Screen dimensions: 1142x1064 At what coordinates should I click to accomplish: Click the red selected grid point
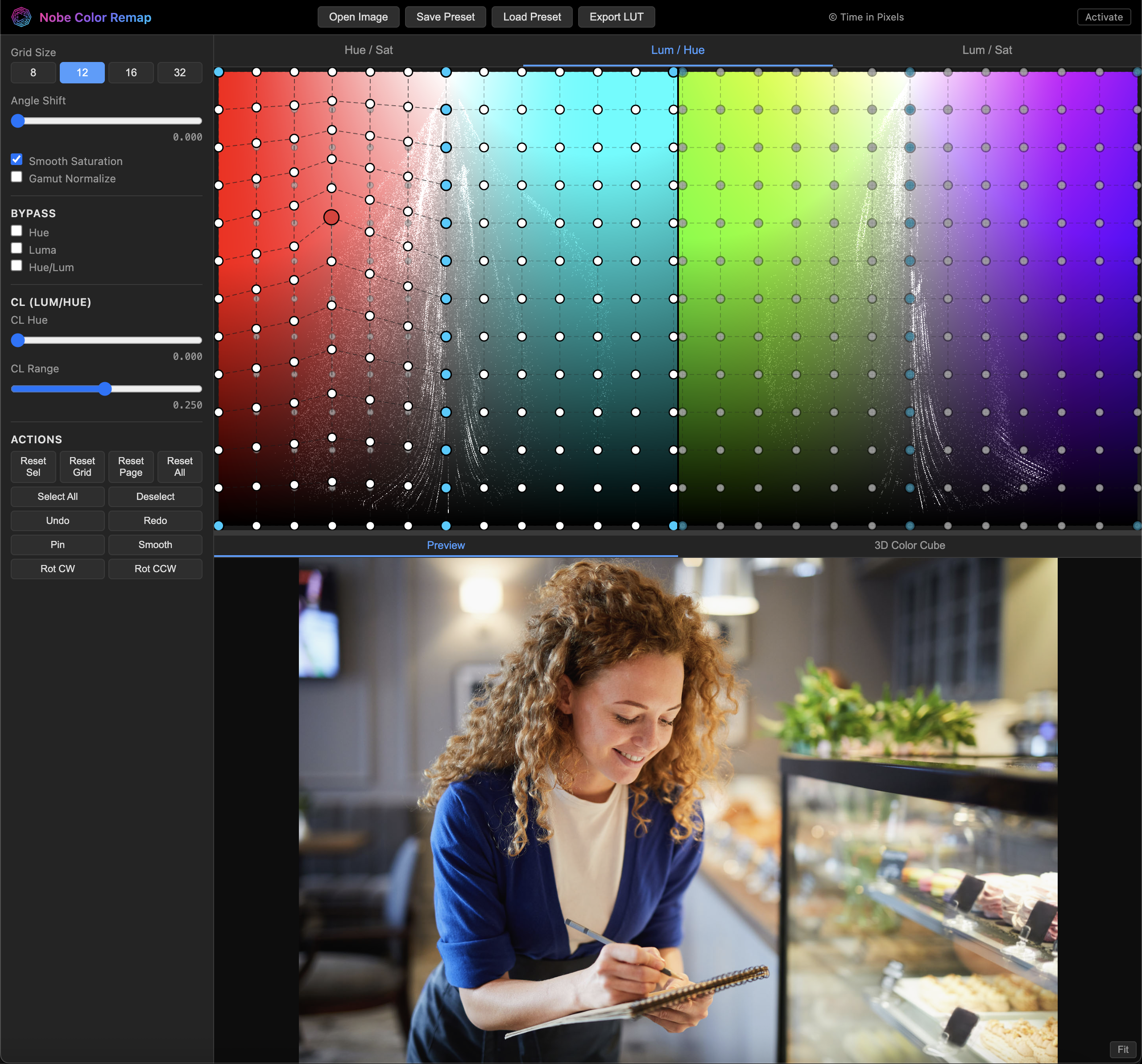(x=331, y=217)
